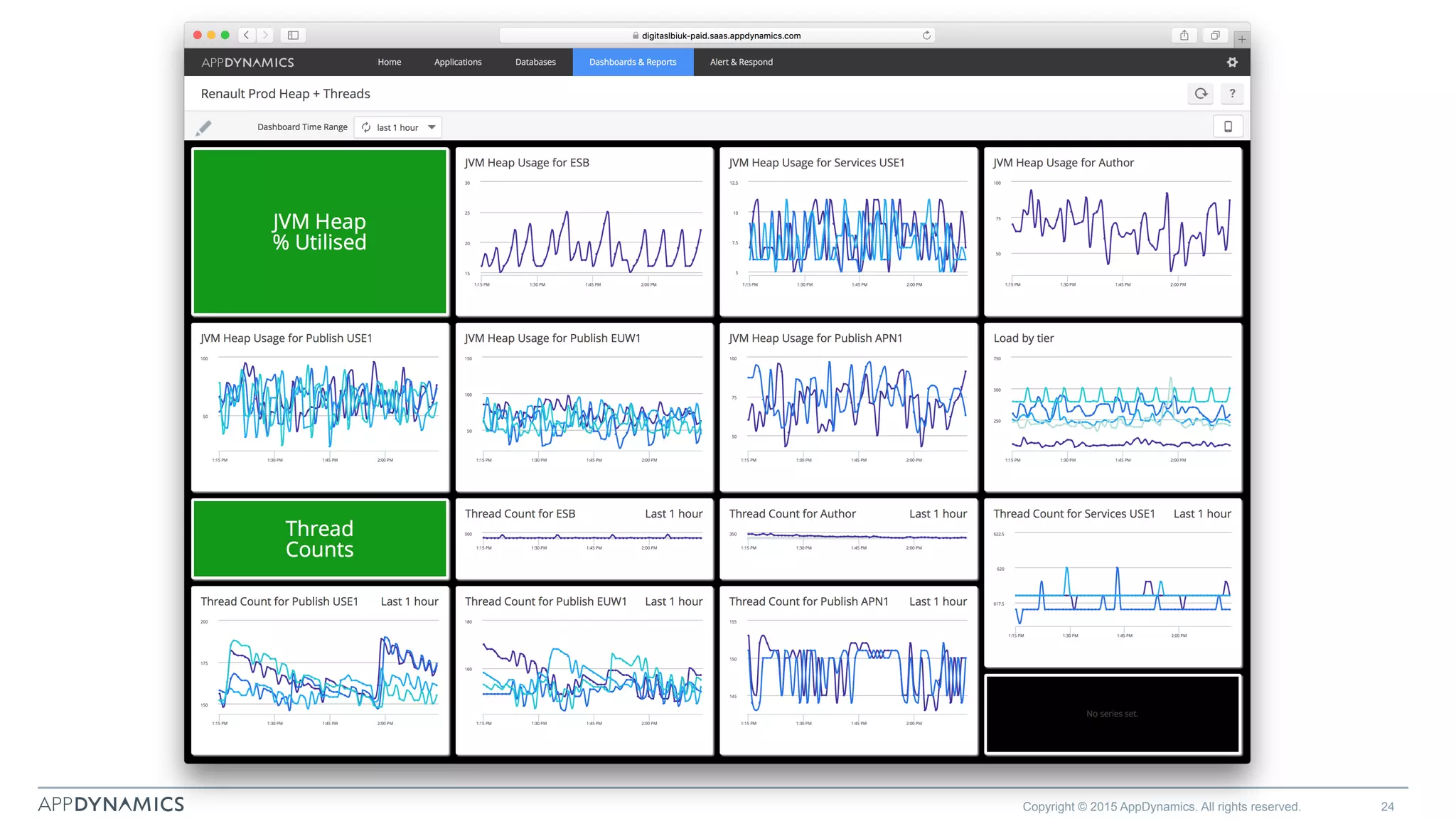Open the Dashboard Time Range dropdown
The image size is (1456, 819).
[398, 127]
